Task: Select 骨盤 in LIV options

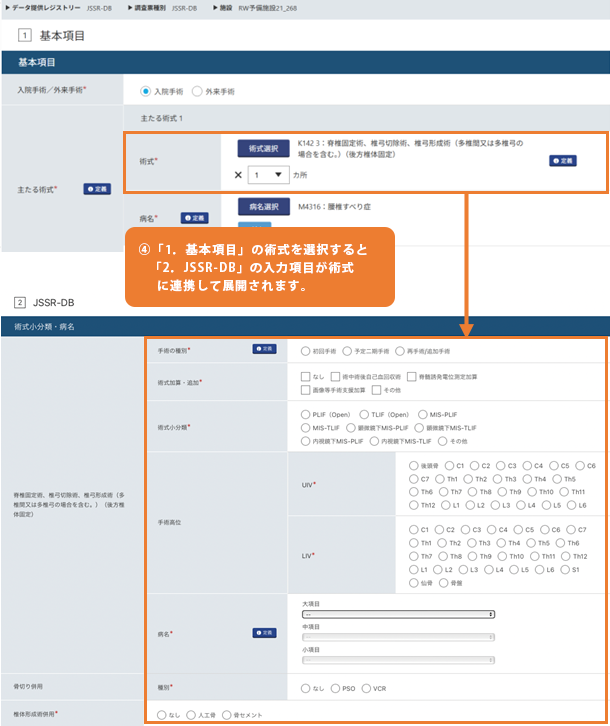Action: coord(446,582)
